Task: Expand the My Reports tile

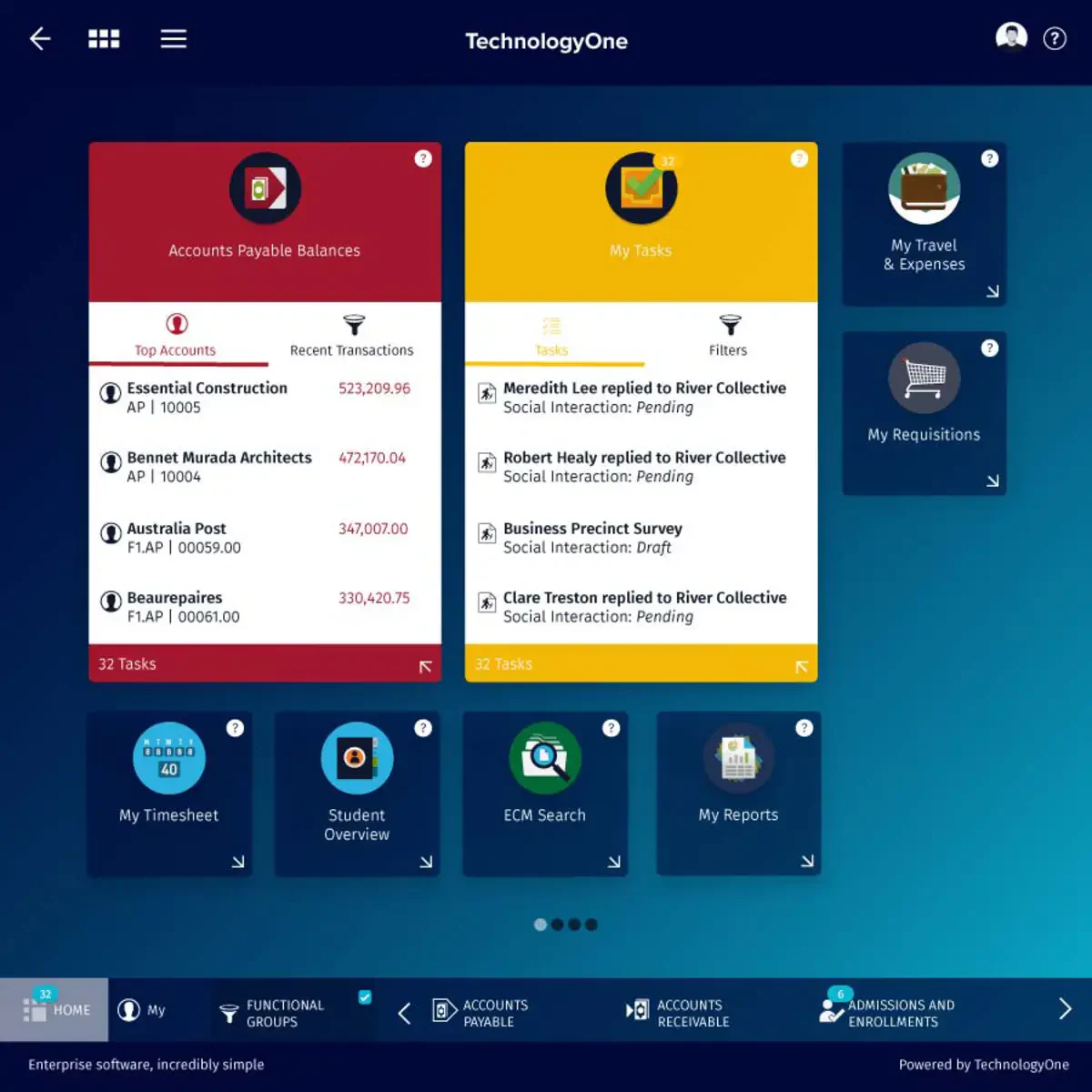Action: click(x=807, y=861)
